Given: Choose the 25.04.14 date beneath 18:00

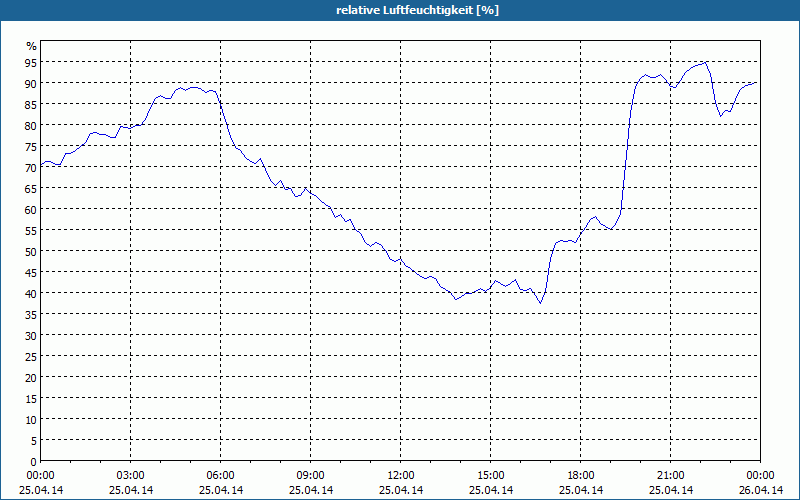Looking at the screenshot, I should (581, 490).
